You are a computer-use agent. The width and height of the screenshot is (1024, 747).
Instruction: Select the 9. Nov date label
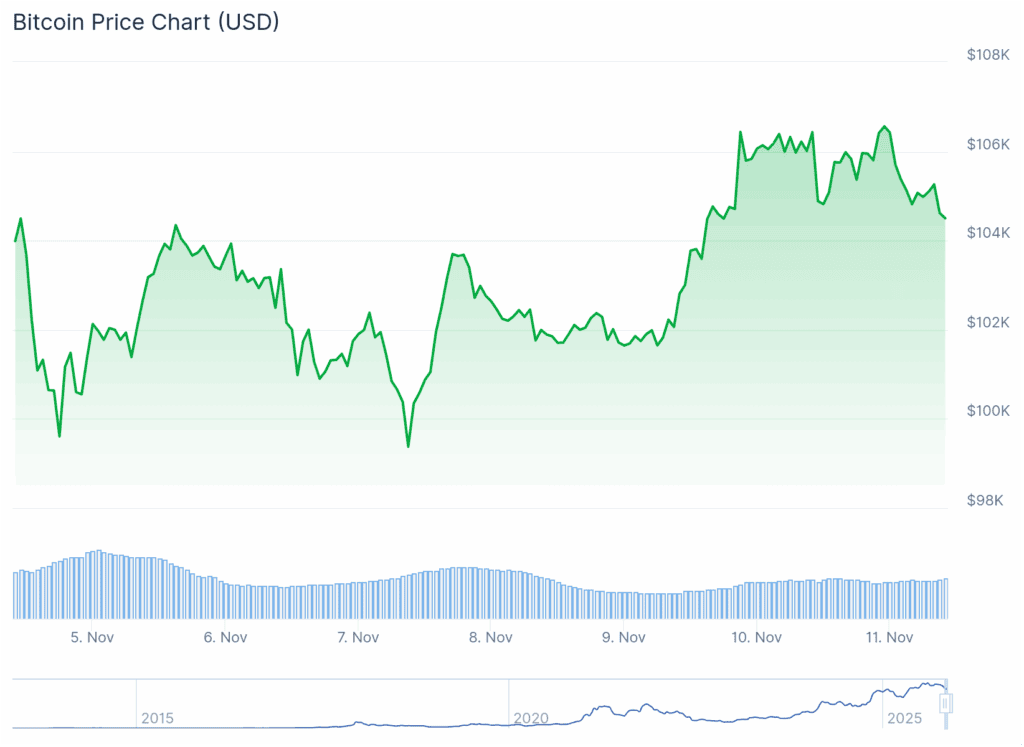624,637
